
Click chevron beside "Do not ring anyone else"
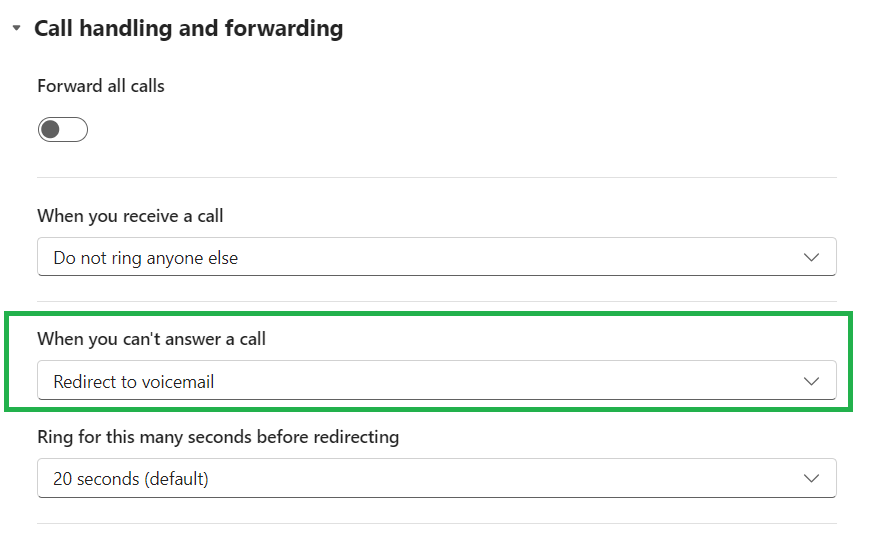(811, 258)
